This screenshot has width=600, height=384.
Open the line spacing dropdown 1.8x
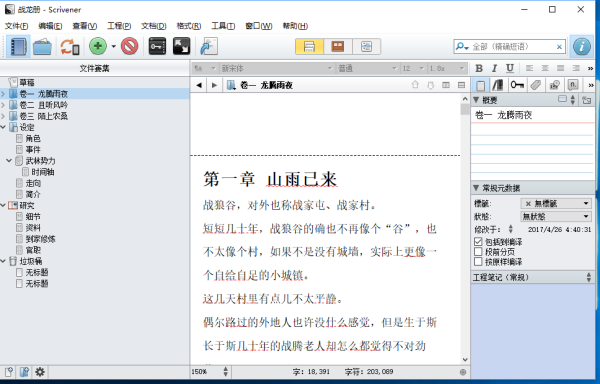(x=447, y=68)
